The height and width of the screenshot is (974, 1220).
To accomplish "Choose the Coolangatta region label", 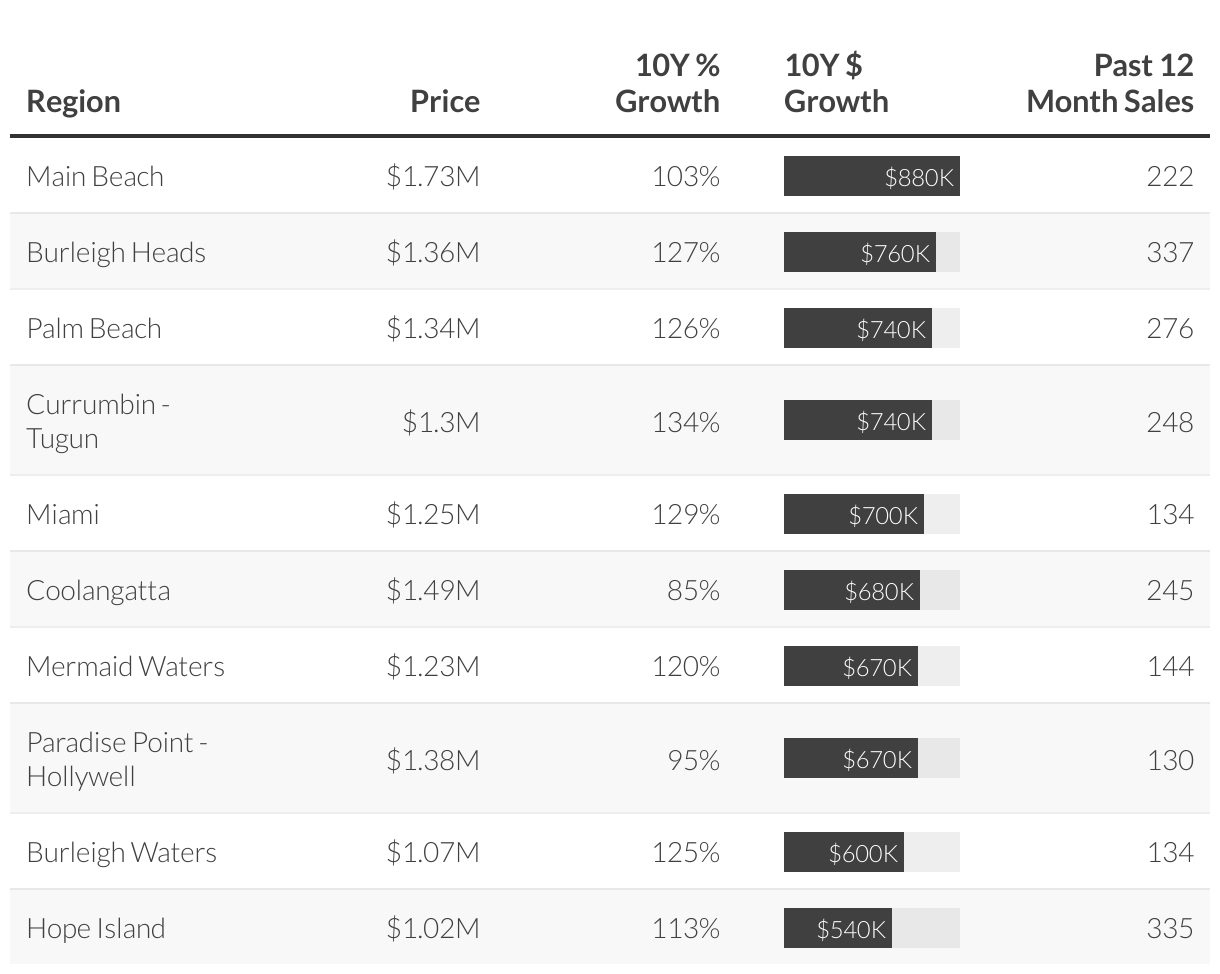I will pos(98,591).
